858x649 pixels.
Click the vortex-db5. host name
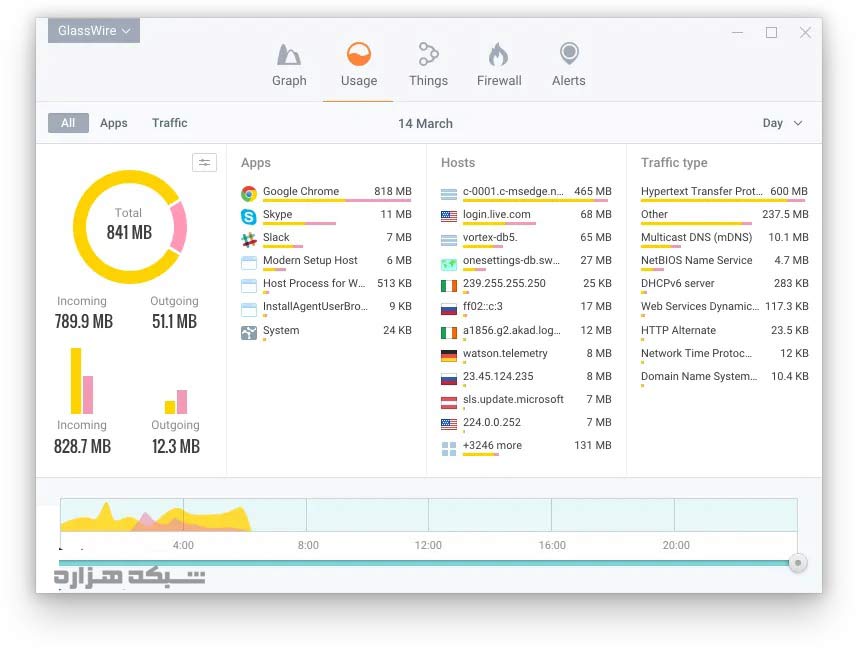coord(490,237)
